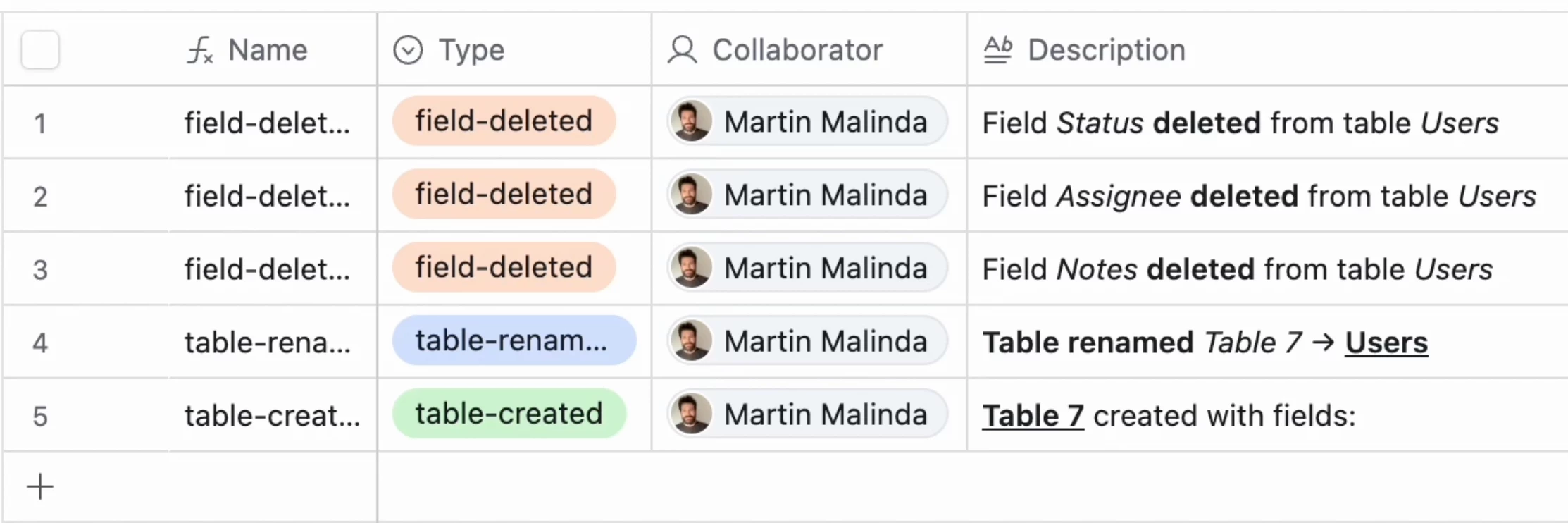1568x523 pixels.
Task: Follow the underlined Table 7 link
Action: pyautogui.click(x=1033, y=416)
